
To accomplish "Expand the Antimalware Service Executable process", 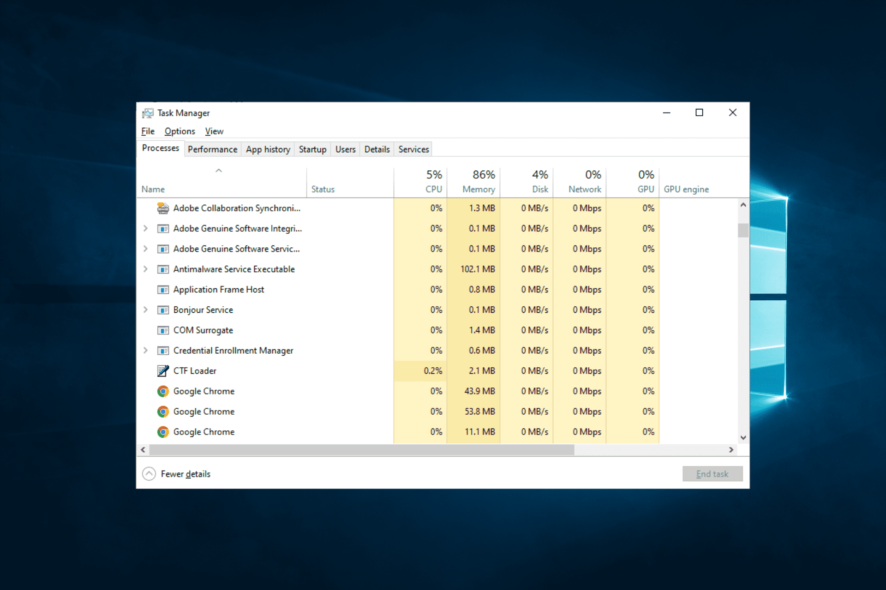I will (x=146, y=269).
